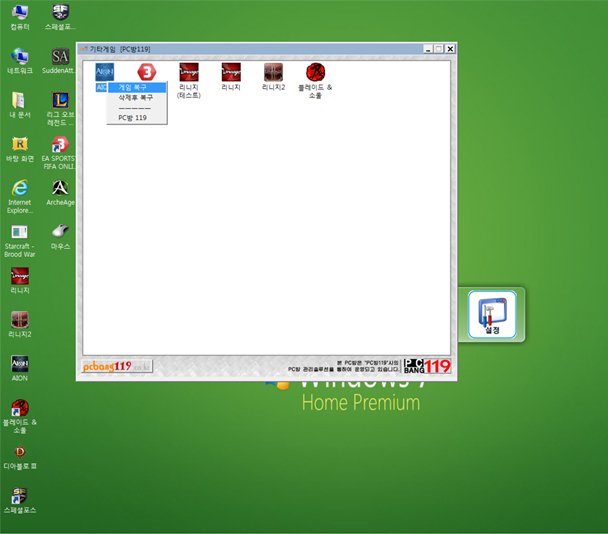Select 스페셜포... icon at top of desktop
608x534 pixels.
[60, 17]
